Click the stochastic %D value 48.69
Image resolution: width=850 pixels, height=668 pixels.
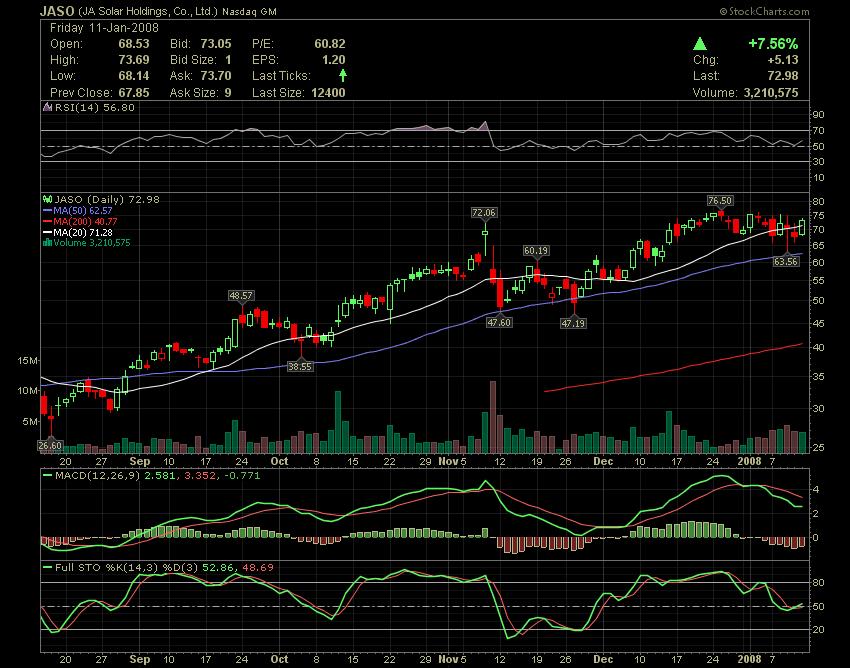[258, 568]
